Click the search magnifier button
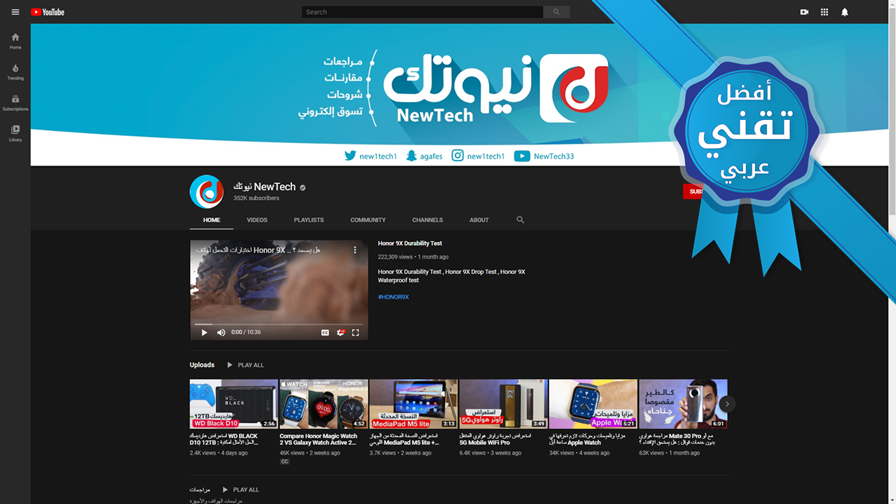The image size is (896, 504). coord(556,12)
